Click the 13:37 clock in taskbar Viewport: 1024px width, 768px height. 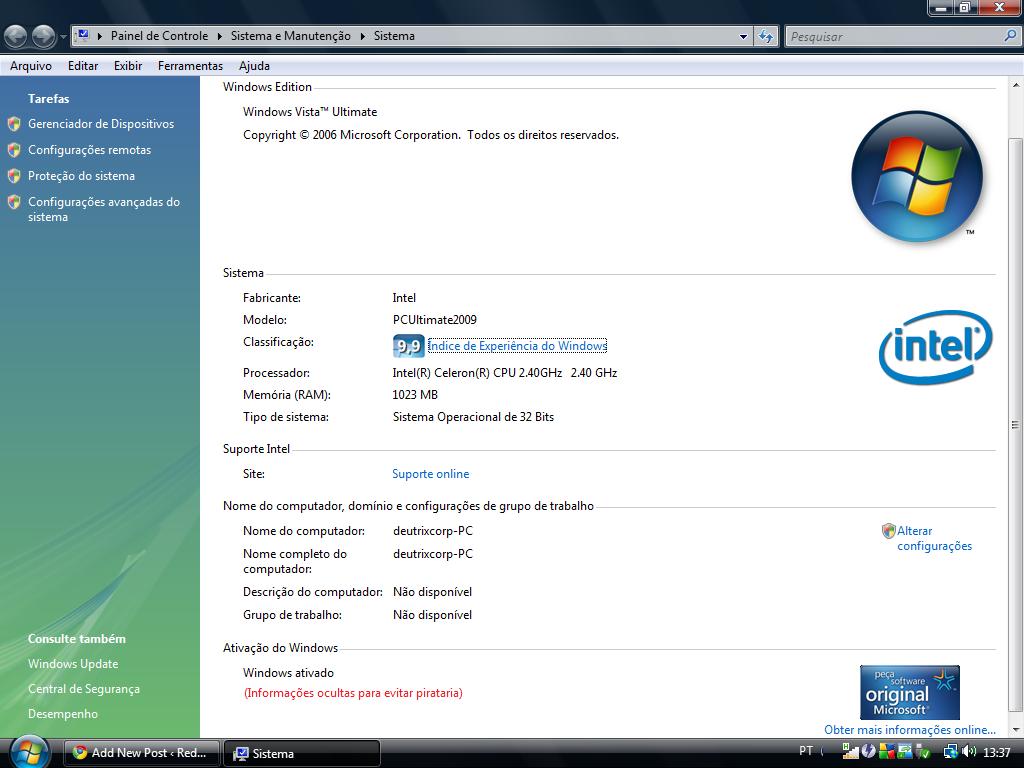pos(997,752)
